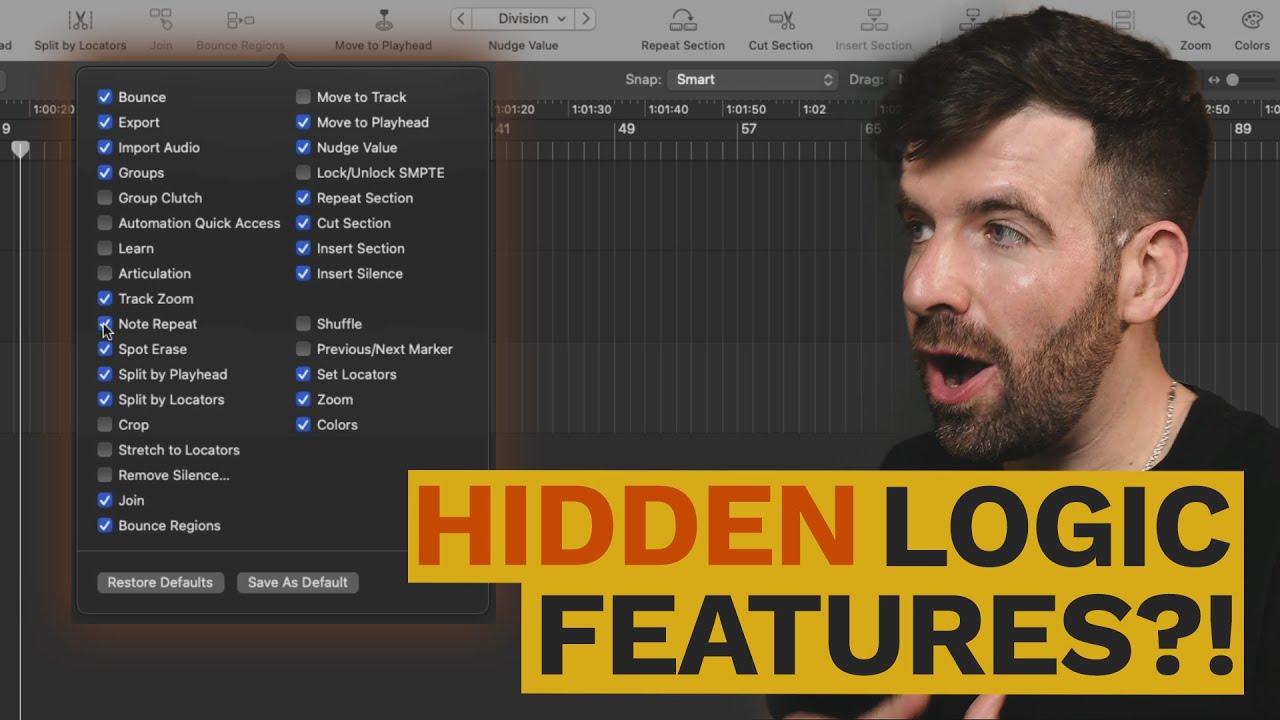
Task: Enable the Stretch to Locators checkbox
Action: [x=105, y=450]
